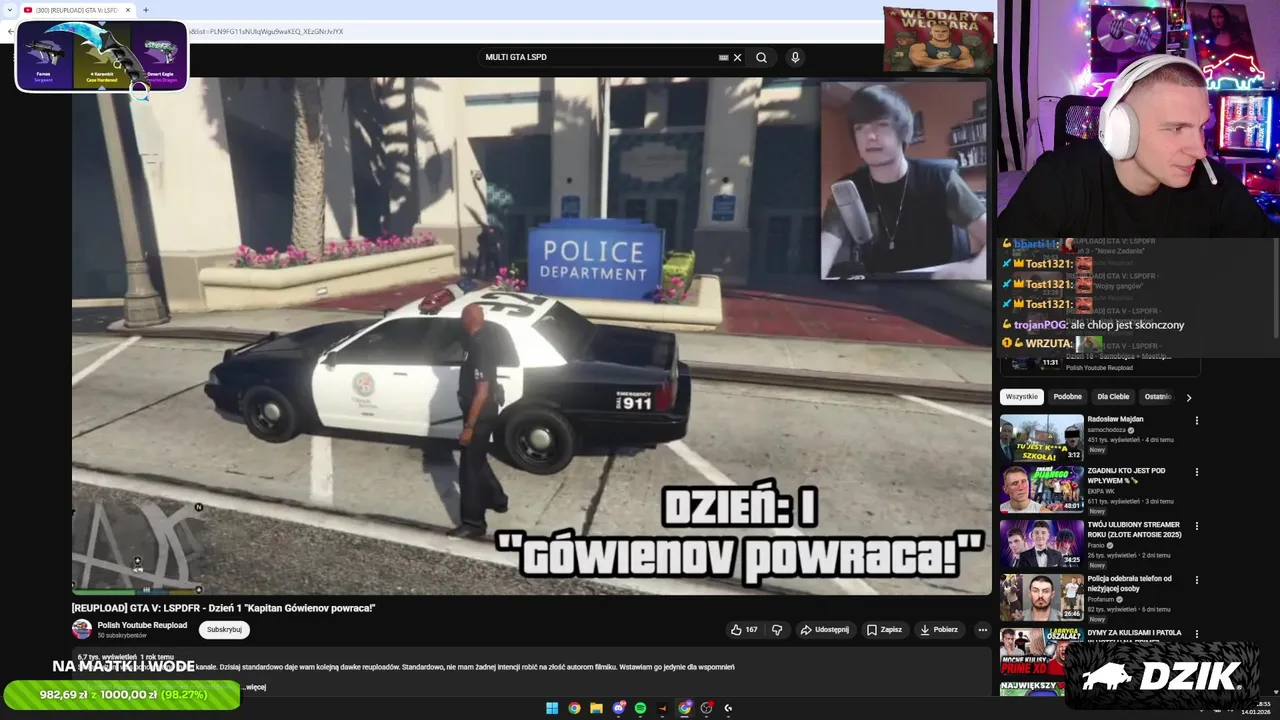Select the Podobne filter chip
Image resolution: width=1280 pixels, height=720 pixels.
1067,397
